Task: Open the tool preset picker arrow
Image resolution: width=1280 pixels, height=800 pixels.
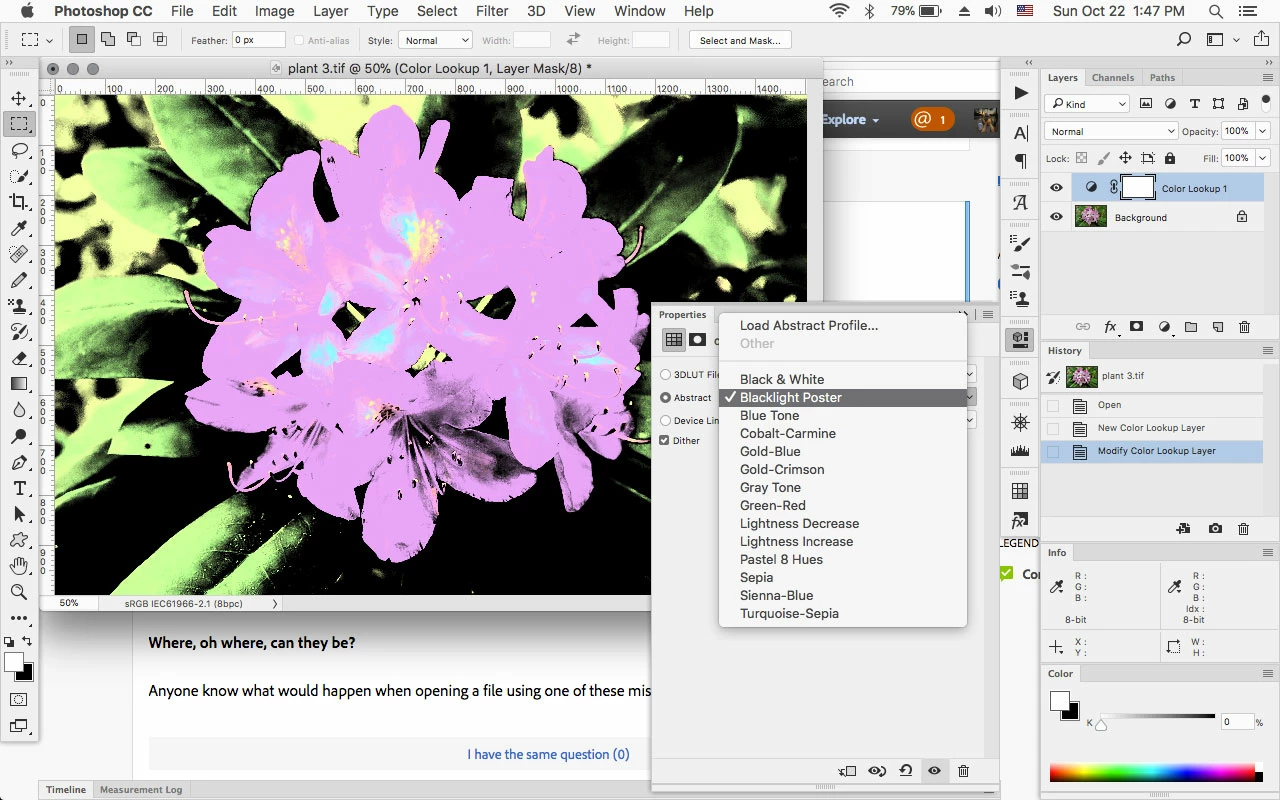Action: 49,41
